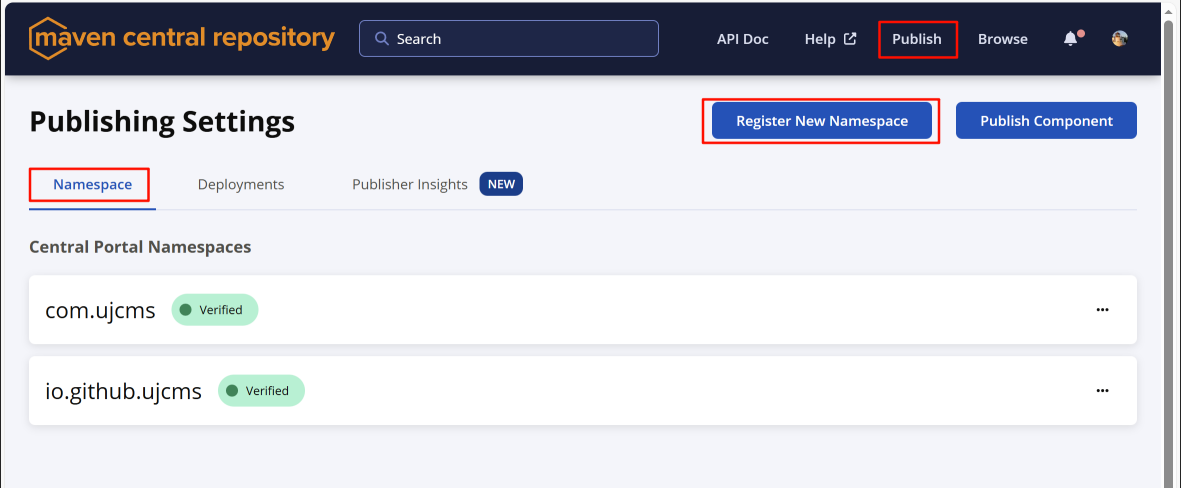Viewport: 1181px width, 488px height.
Task: Click the NEW badge beside Publisher Insights
Action: pyautogui.click(x=501, y=184)
